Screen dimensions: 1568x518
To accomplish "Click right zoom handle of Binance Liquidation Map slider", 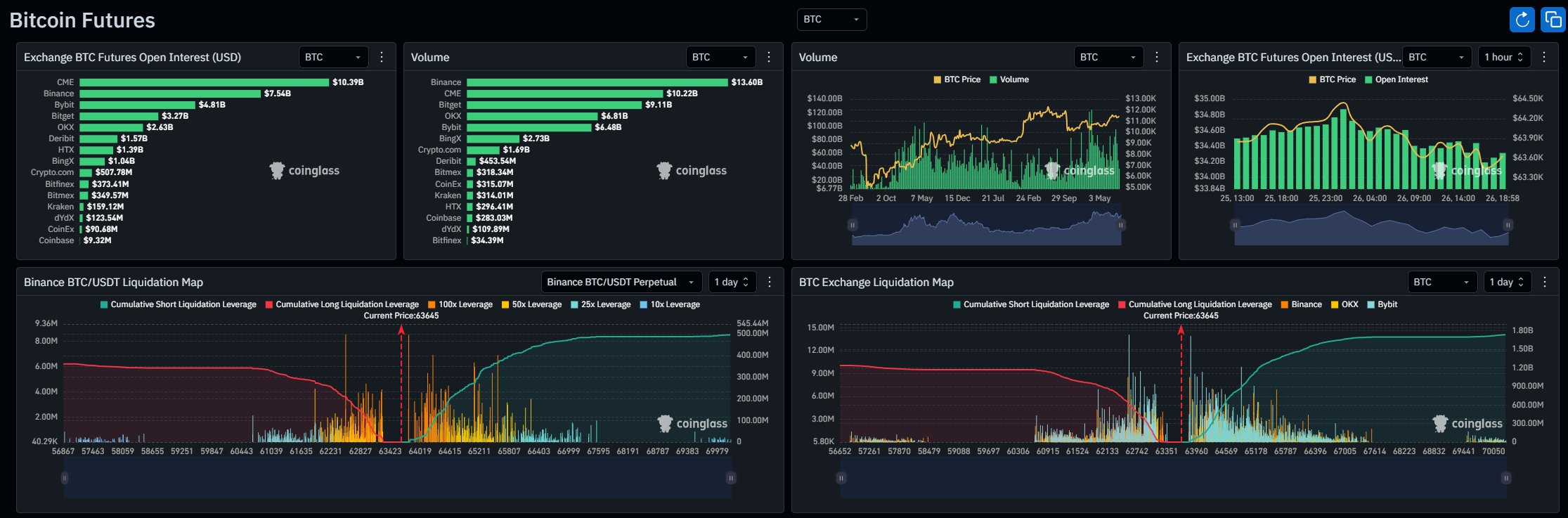I will point(731,478).
